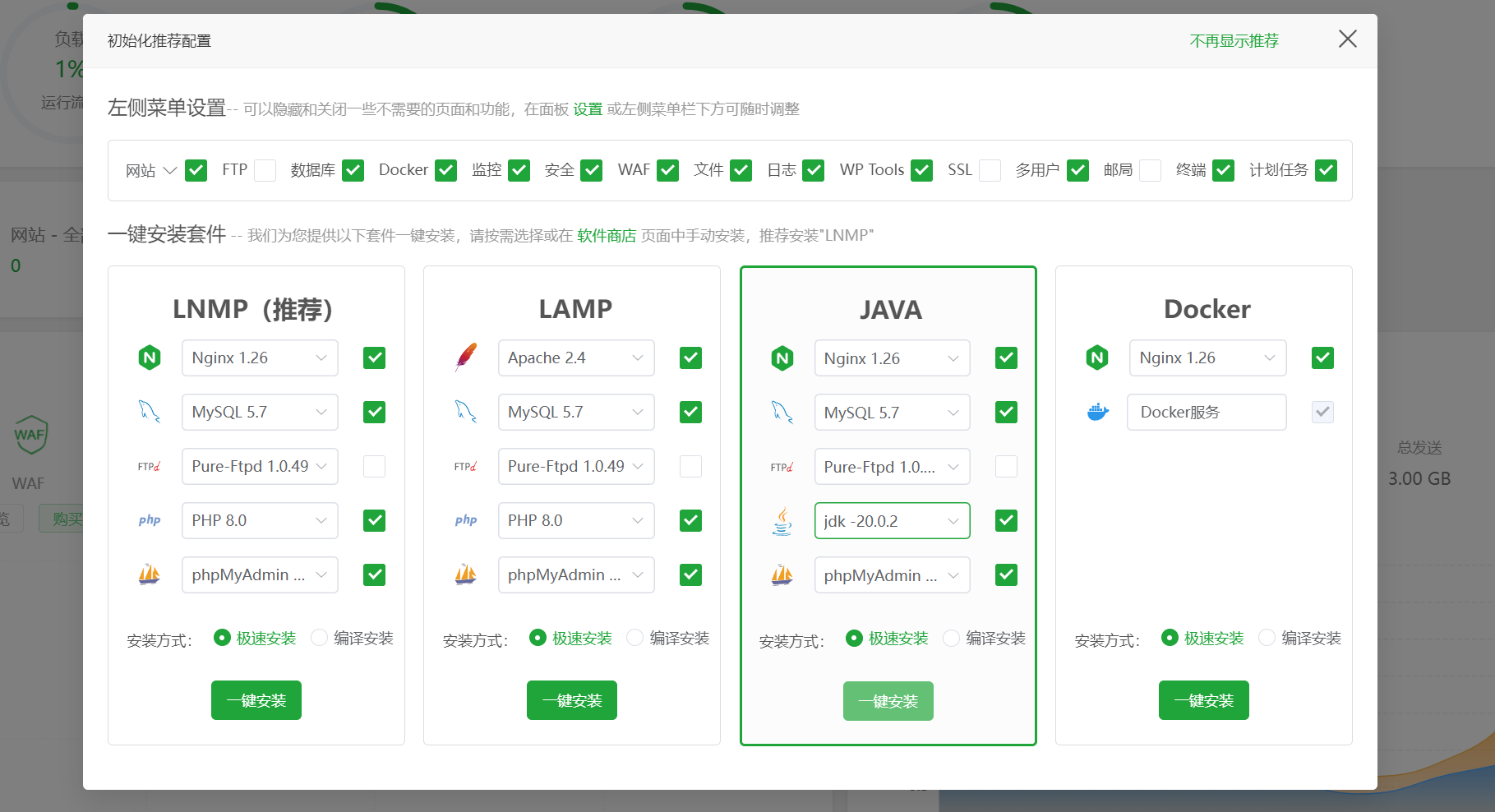Viewport: 1495px width, 812px height.
Task: Click the Nginx icon in JAVA card
Action: coord(782,358)
